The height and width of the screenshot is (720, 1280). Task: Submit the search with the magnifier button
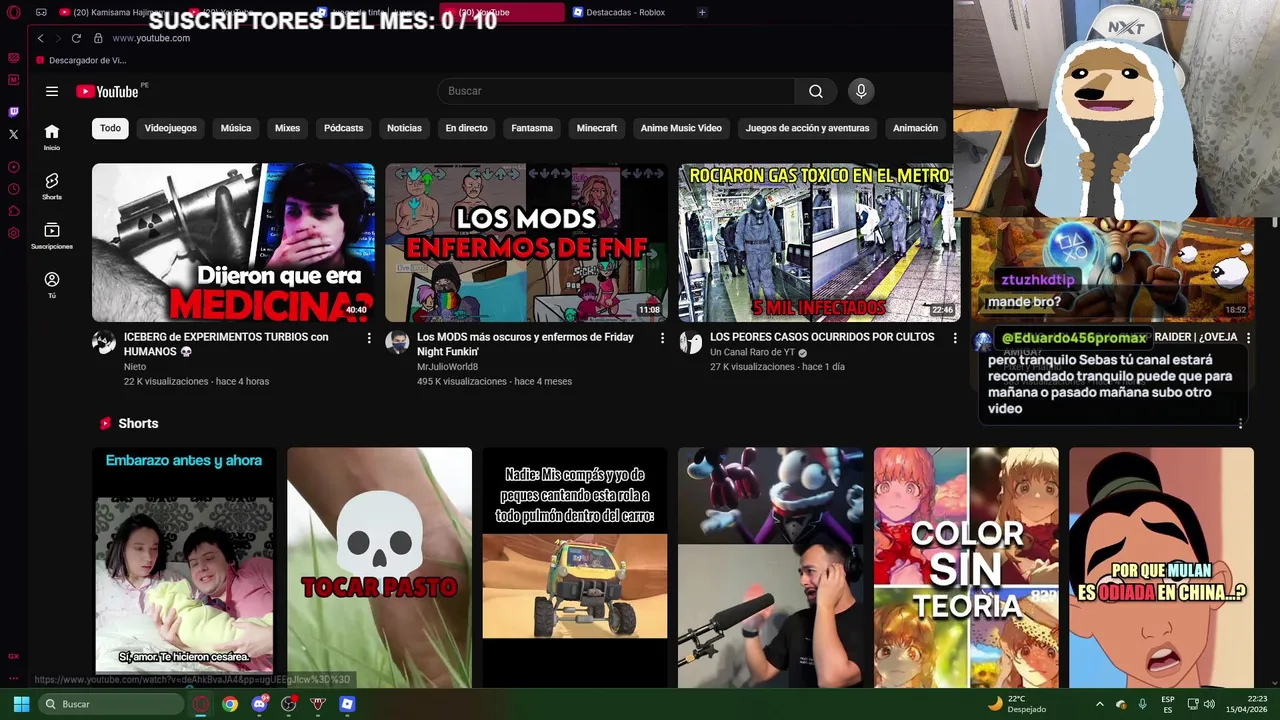tap(816, 91)
